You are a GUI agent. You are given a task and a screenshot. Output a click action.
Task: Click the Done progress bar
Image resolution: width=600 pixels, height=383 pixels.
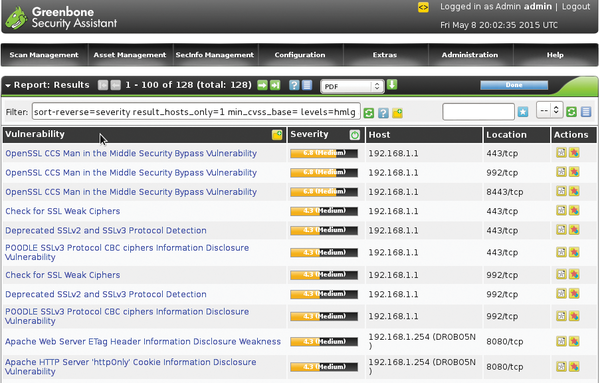514,85
